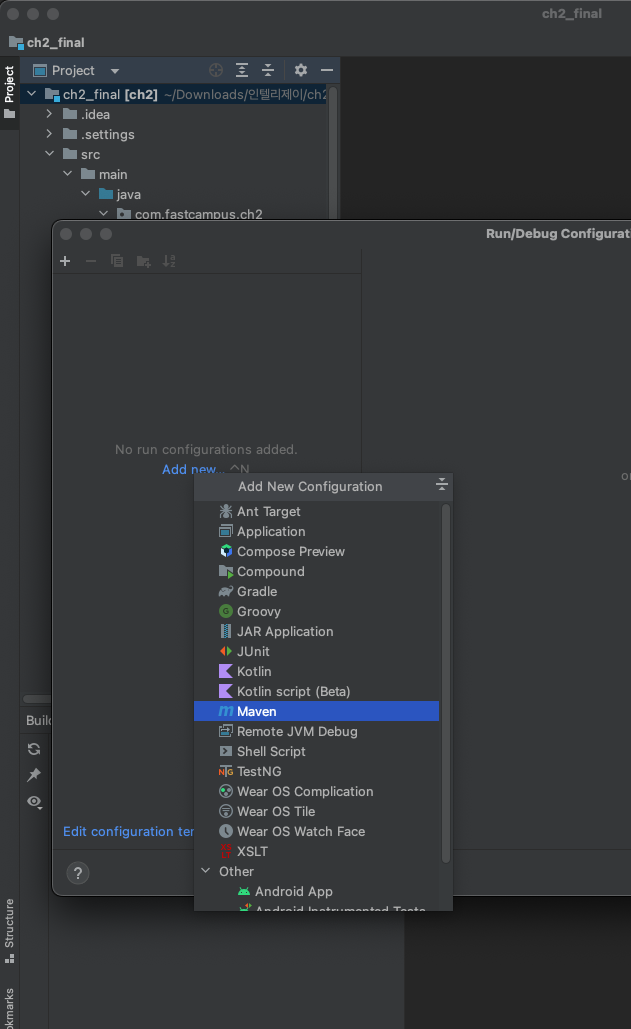Screen dimensions: 631x1029
Task: Click the Wear OS Watch Face clock icon
Action: coord(226,831)
